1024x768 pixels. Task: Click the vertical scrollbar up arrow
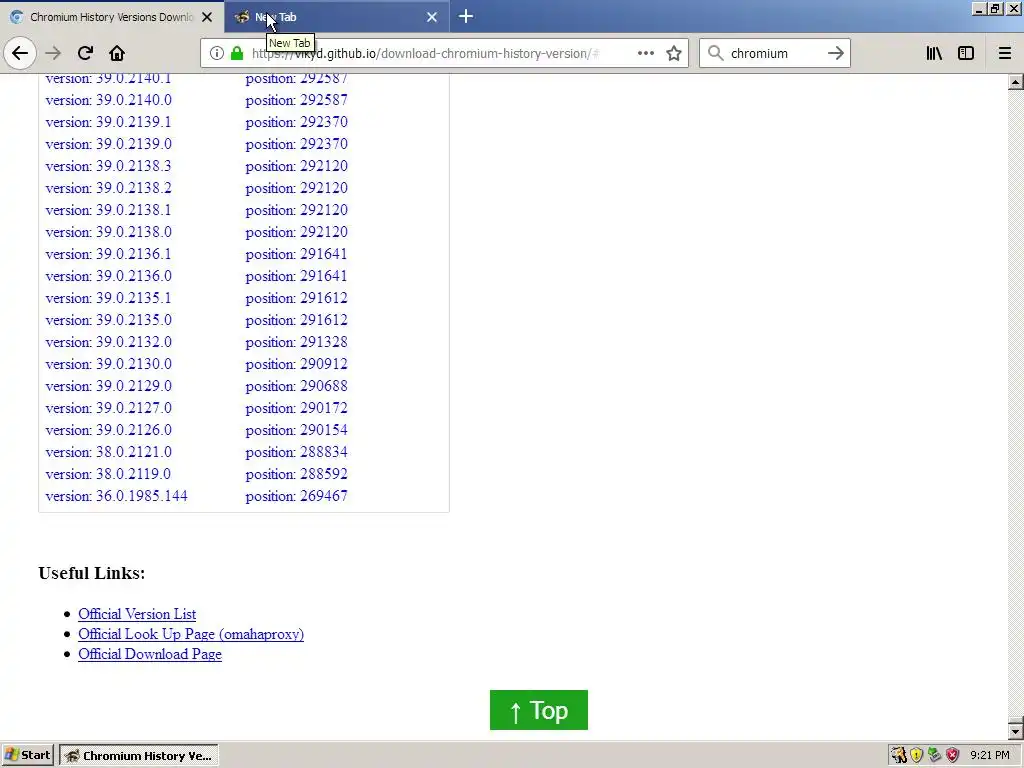point(1016,82)
